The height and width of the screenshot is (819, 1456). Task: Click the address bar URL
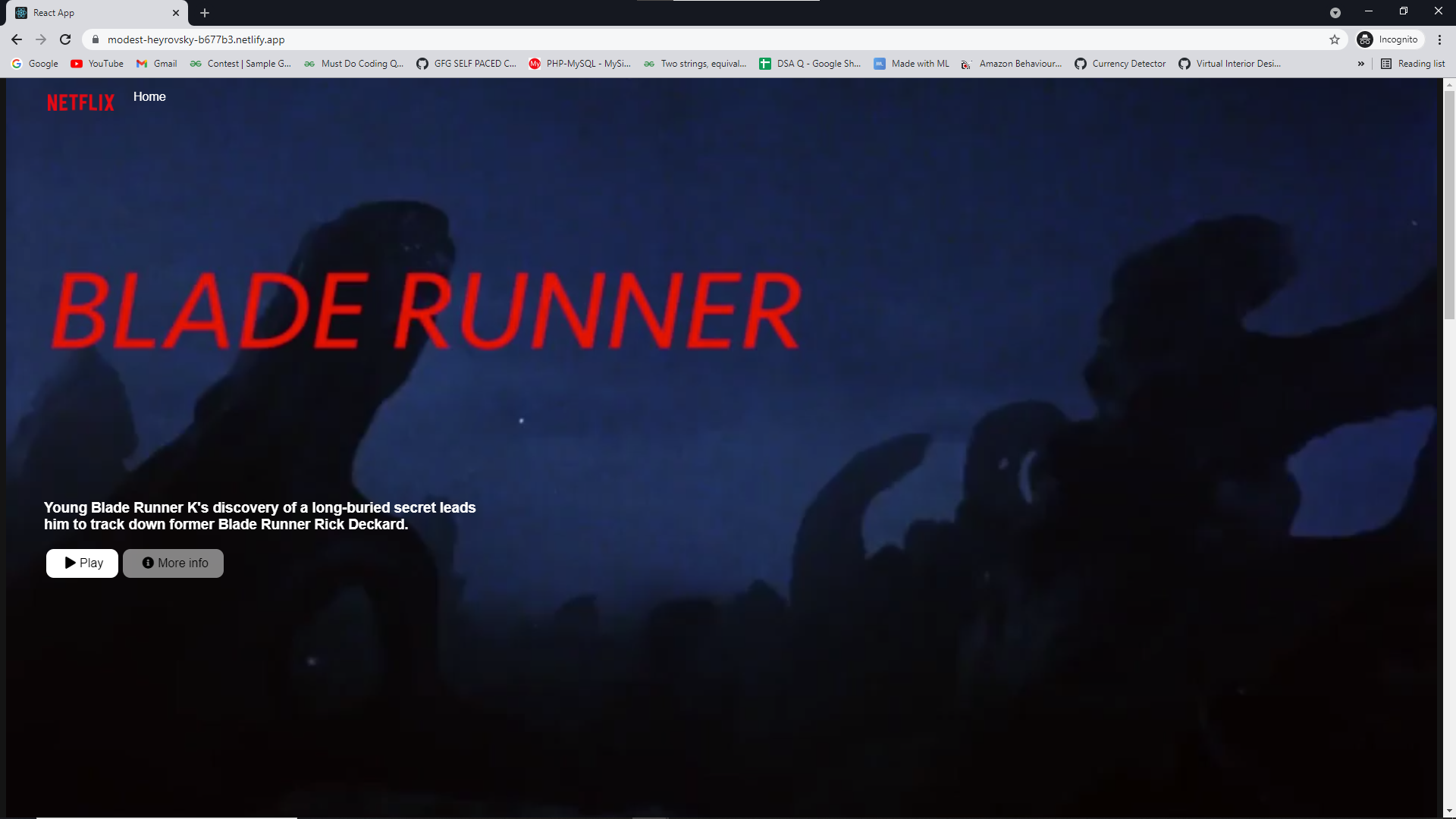point(196,39)
